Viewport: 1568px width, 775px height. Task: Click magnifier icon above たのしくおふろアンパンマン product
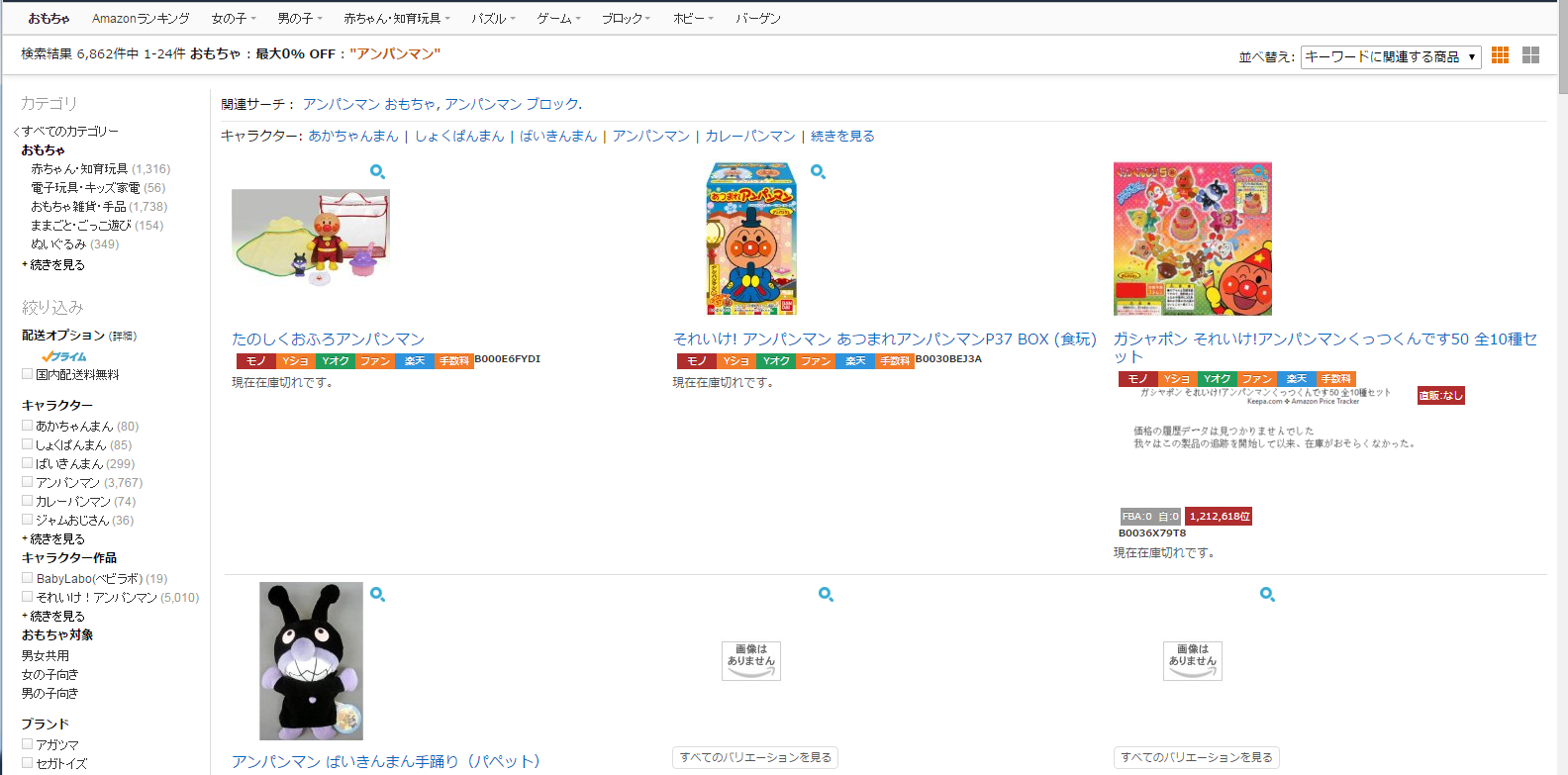tap(377, 171)
